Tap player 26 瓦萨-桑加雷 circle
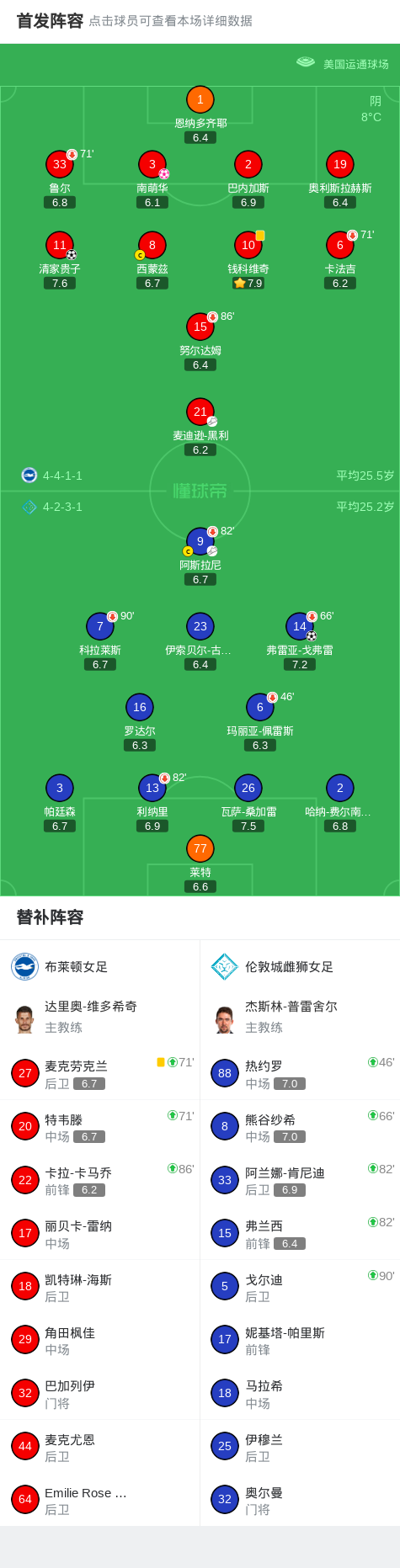Screen dimensions: 400x1568 pos(248,788)
